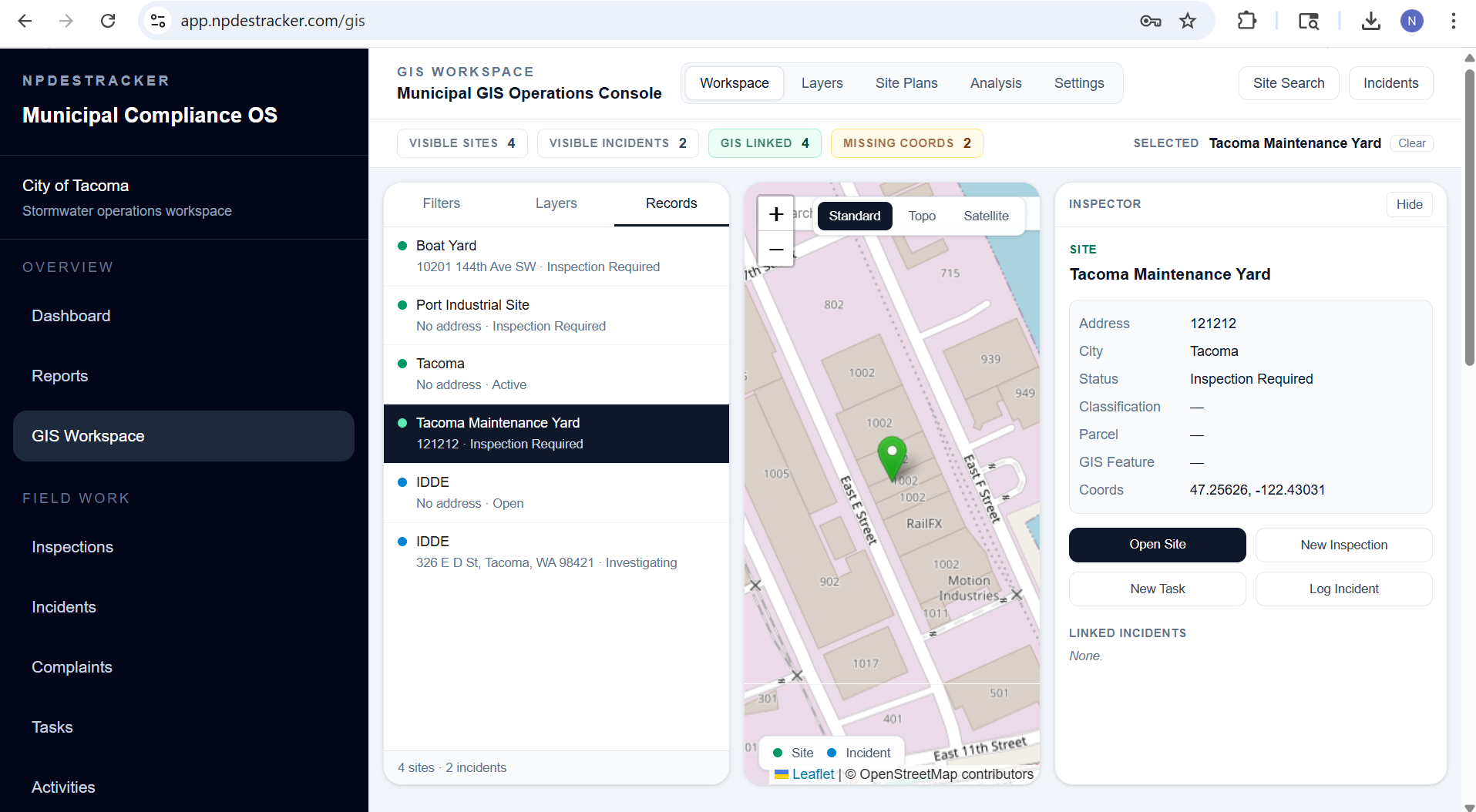Bookmark this page with the star icon
The image size is (1476, 812).
[x=1188, y=21]
